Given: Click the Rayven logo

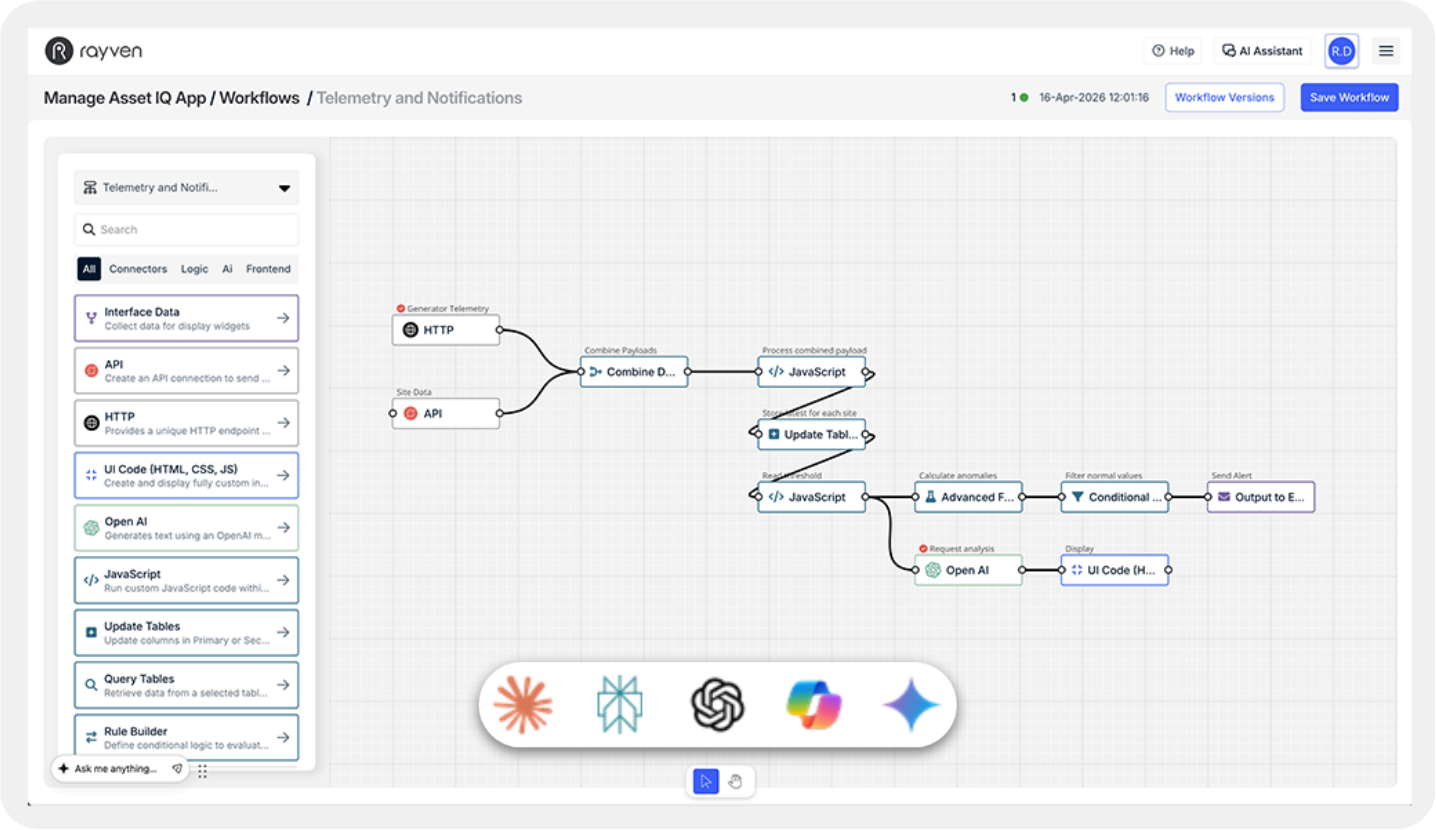Looking at the screenshot, I should click(x=93, y=50).
